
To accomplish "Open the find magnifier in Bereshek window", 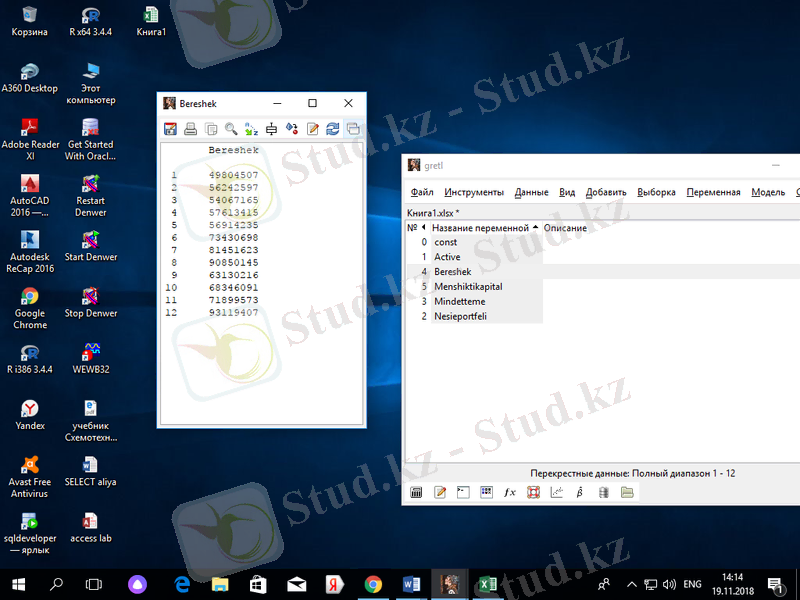I will coord(231,129).
